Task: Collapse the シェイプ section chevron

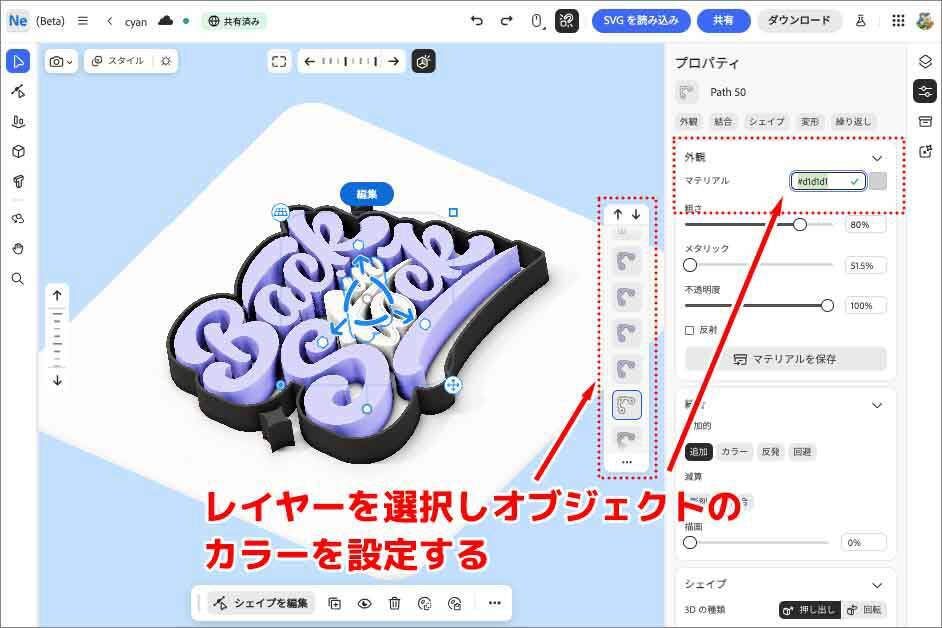Action: click(x=877, y=585)
